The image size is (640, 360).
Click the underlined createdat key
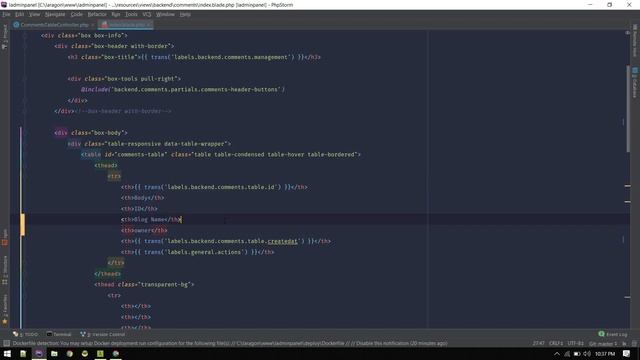tap(282, 241)
